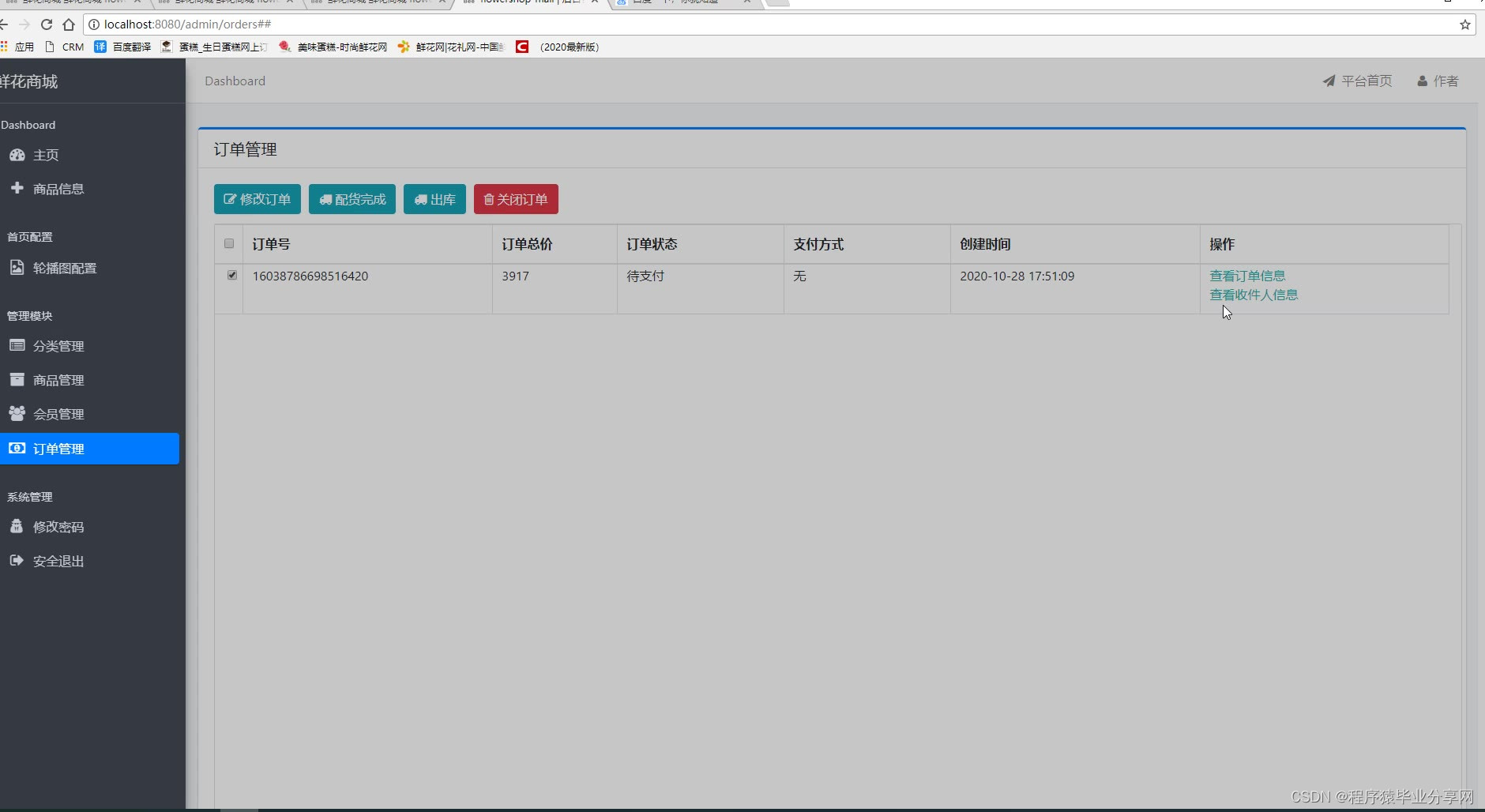Image resolution: width=1485 pixels, height=812 pixels.
Task: Open 轮播图配置 in the sidebar
Action: point(90,268)
